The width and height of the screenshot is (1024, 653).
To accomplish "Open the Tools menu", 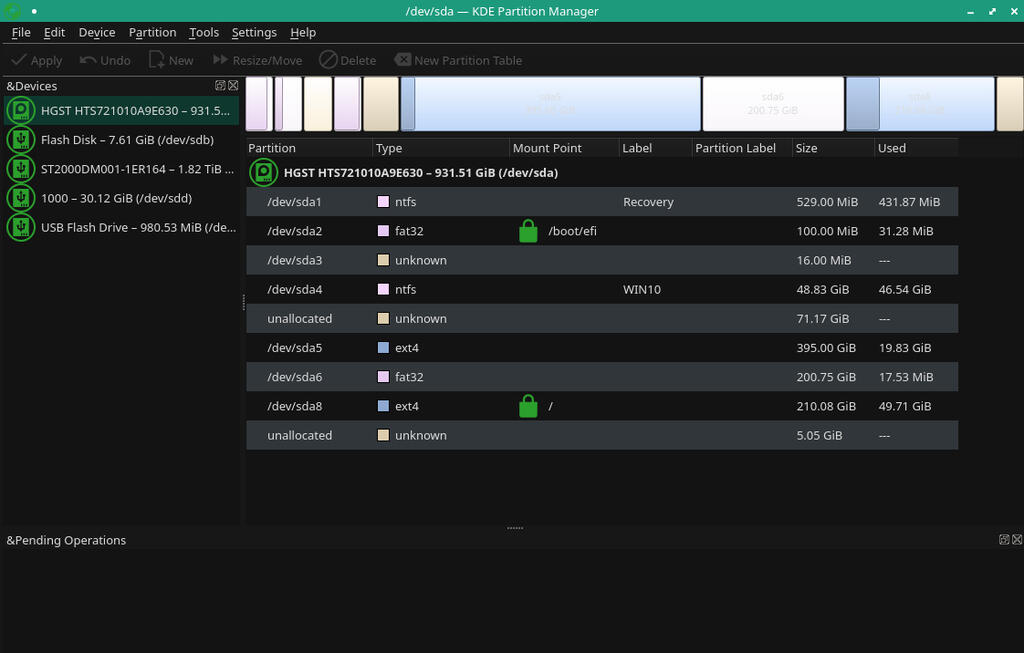I will (x=204, y=33).
